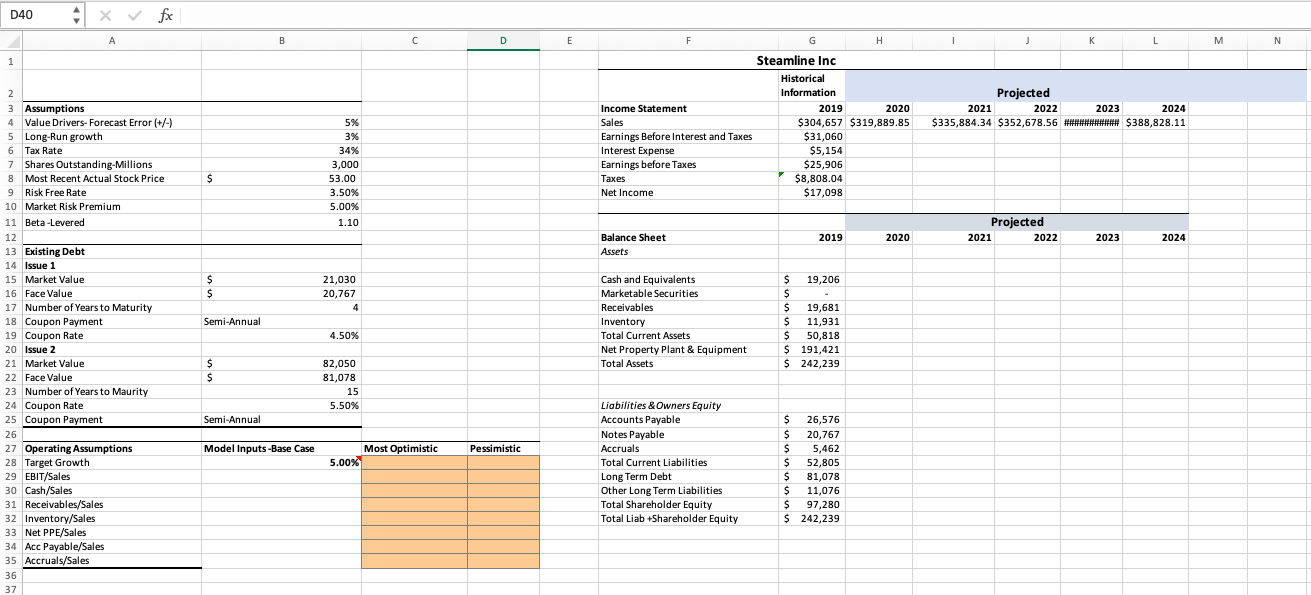Select column D header
The width and height of the screenshot is (1311, 595).
point(503,40)
